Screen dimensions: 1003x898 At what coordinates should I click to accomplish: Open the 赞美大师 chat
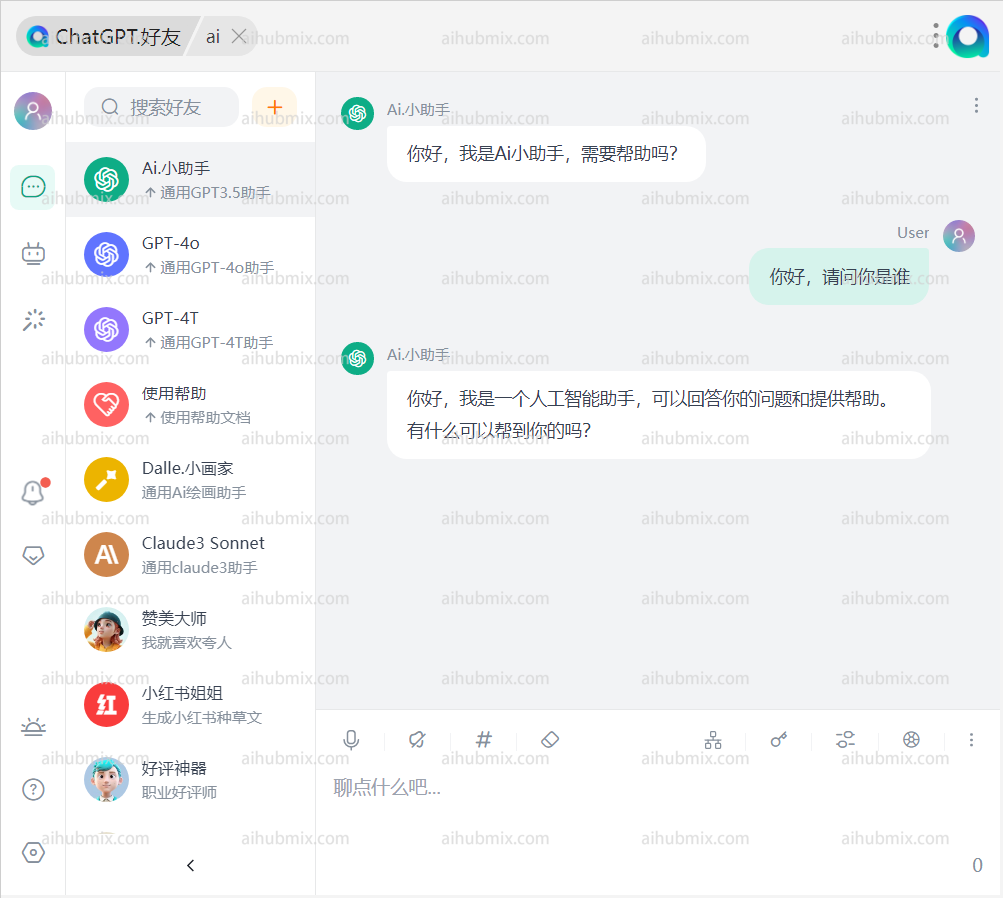click(x=191, y=630)
